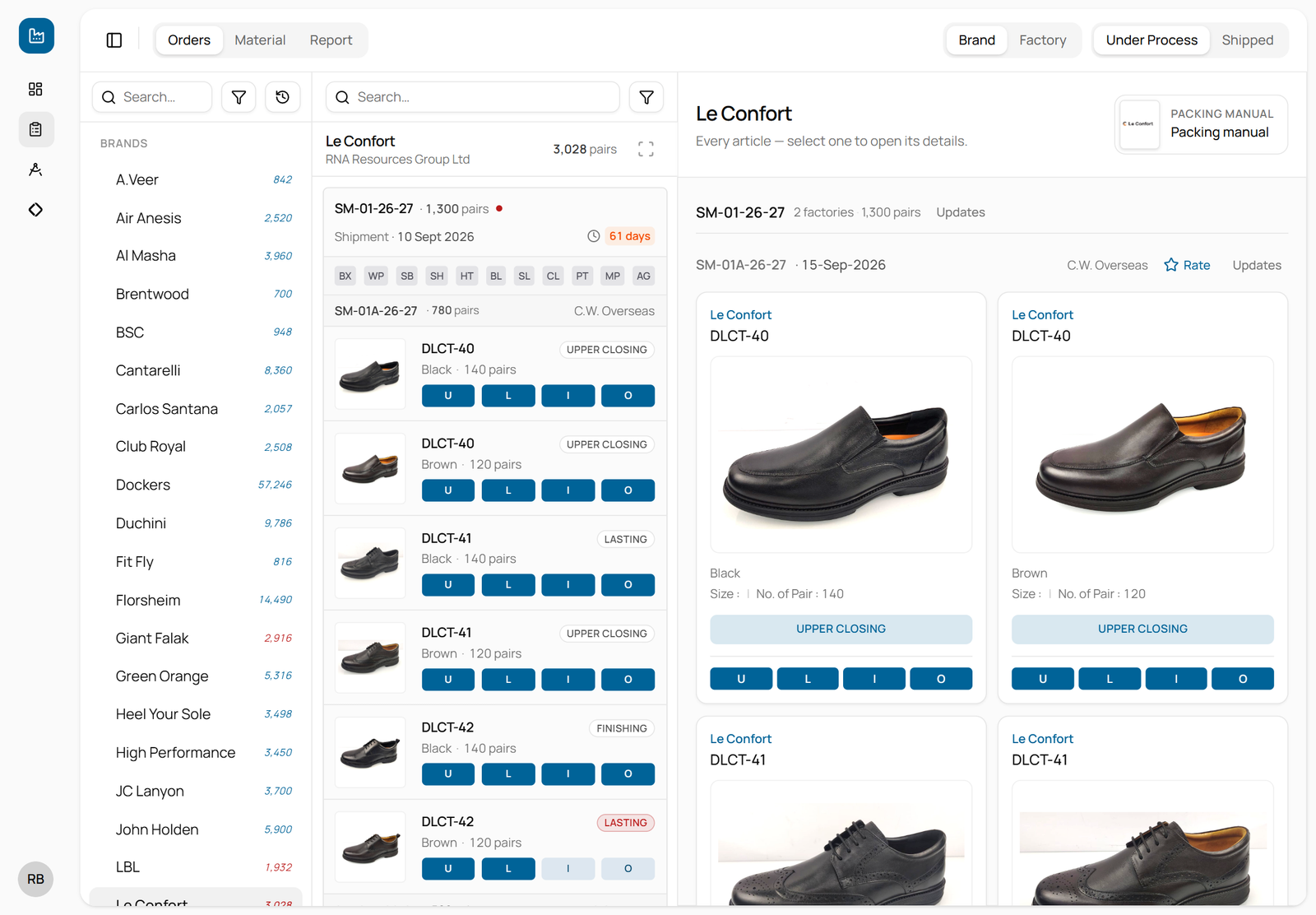Screen dimensions: 1316x915
Task: Select the Florsheim brand
Action: (x=196, y=600)
